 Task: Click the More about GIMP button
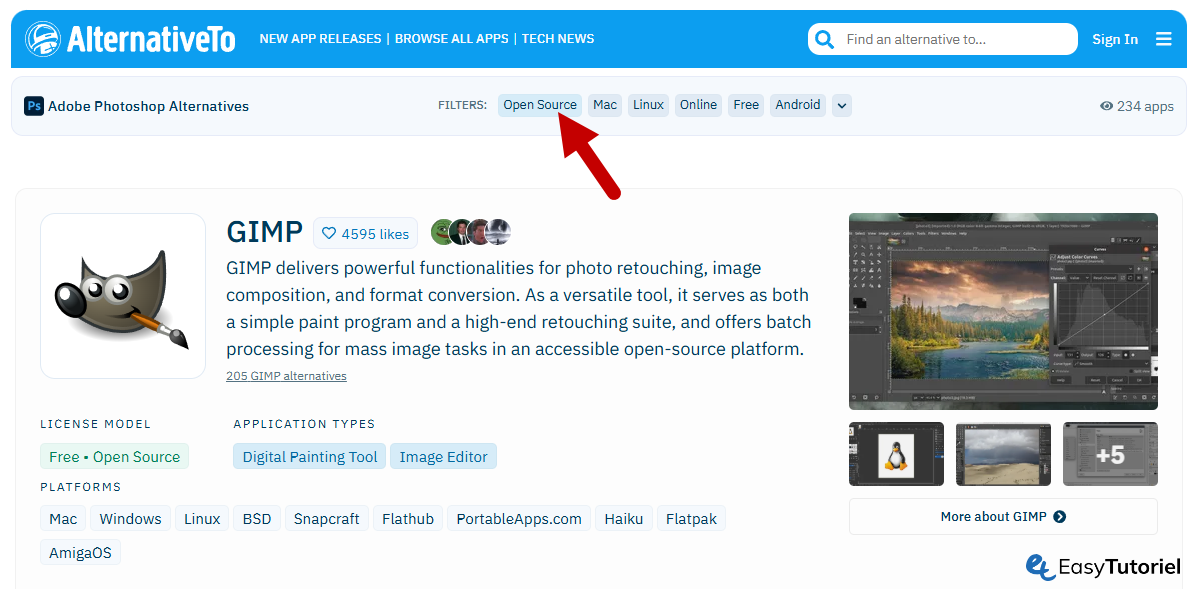click(x=1003, y=517)
